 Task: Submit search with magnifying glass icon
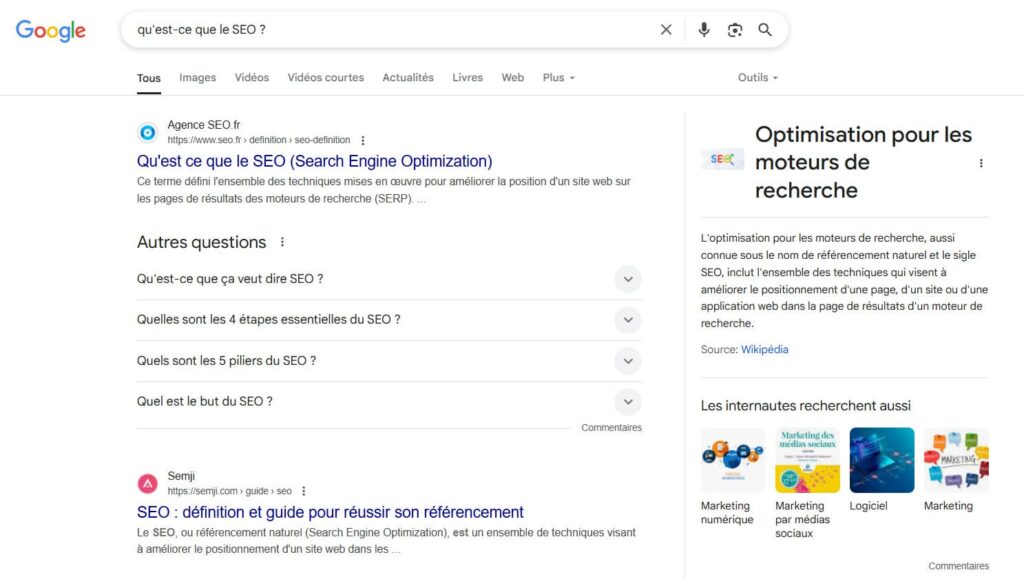coord(765,29)
